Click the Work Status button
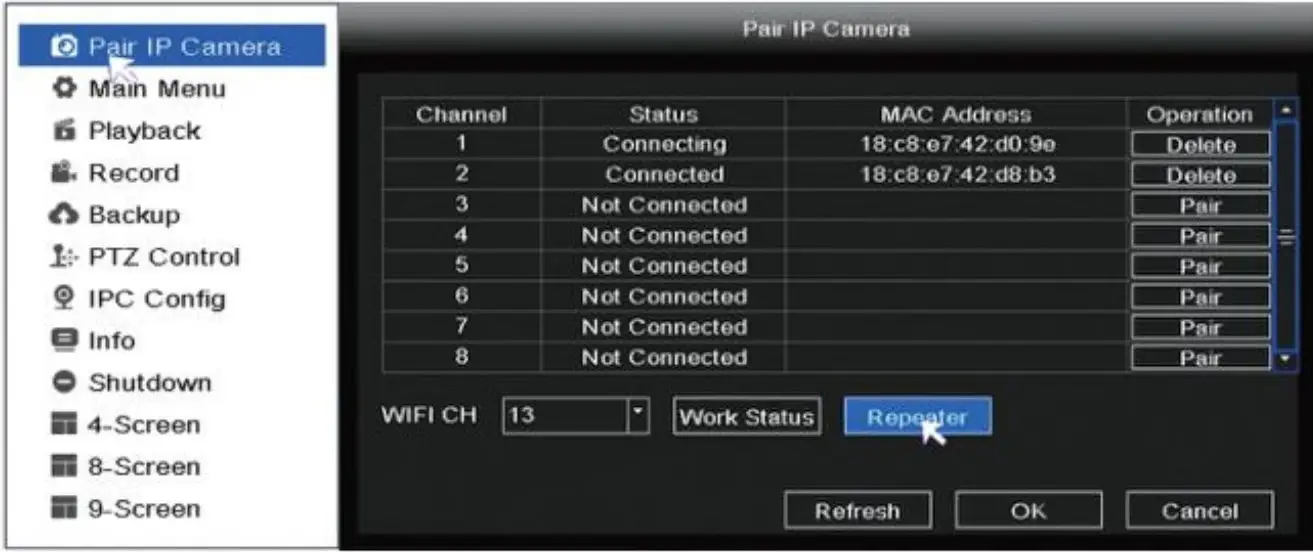This screenshot has height=552, width=1313. (x=746, y=417)
